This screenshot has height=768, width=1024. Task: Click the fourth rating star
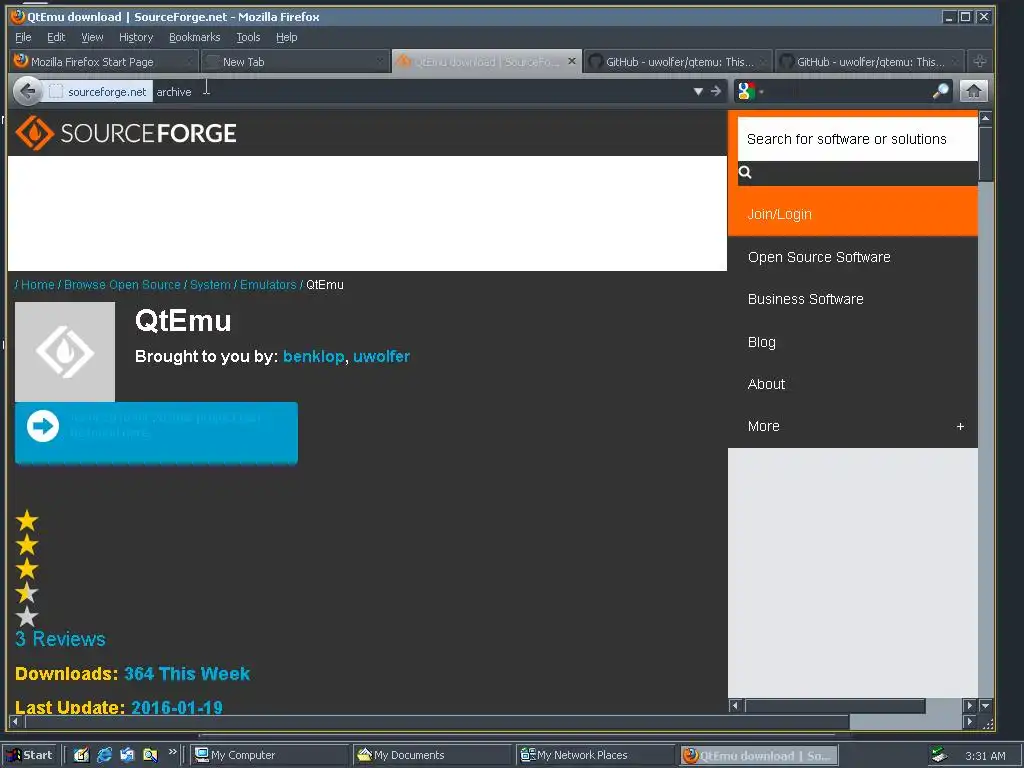point(27,593)
